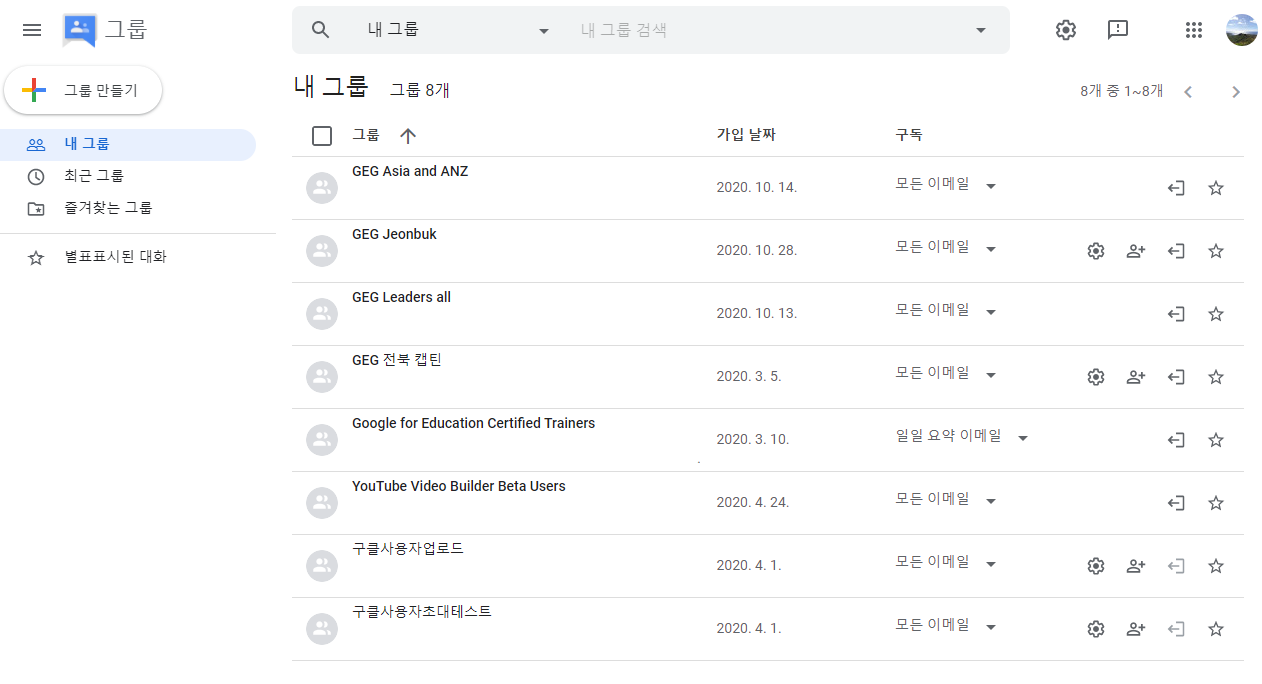Star the GEG Leaders all group

[x=1216, y=314]
